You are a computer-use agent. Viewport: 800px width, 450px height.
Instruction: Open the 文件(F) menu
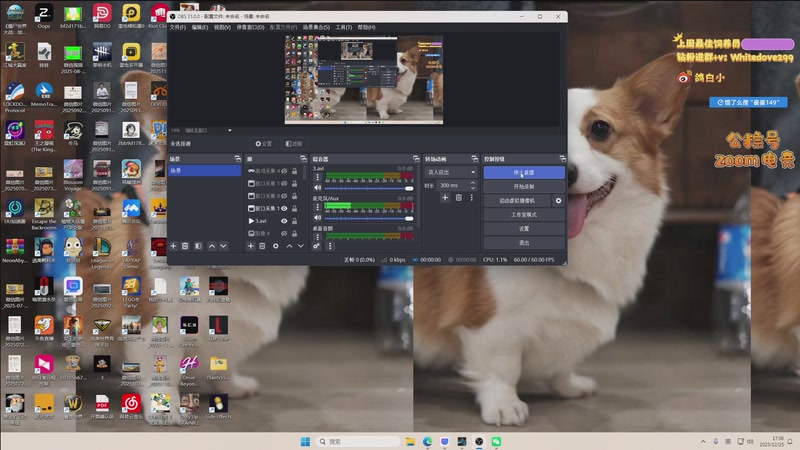click(178, 27)
